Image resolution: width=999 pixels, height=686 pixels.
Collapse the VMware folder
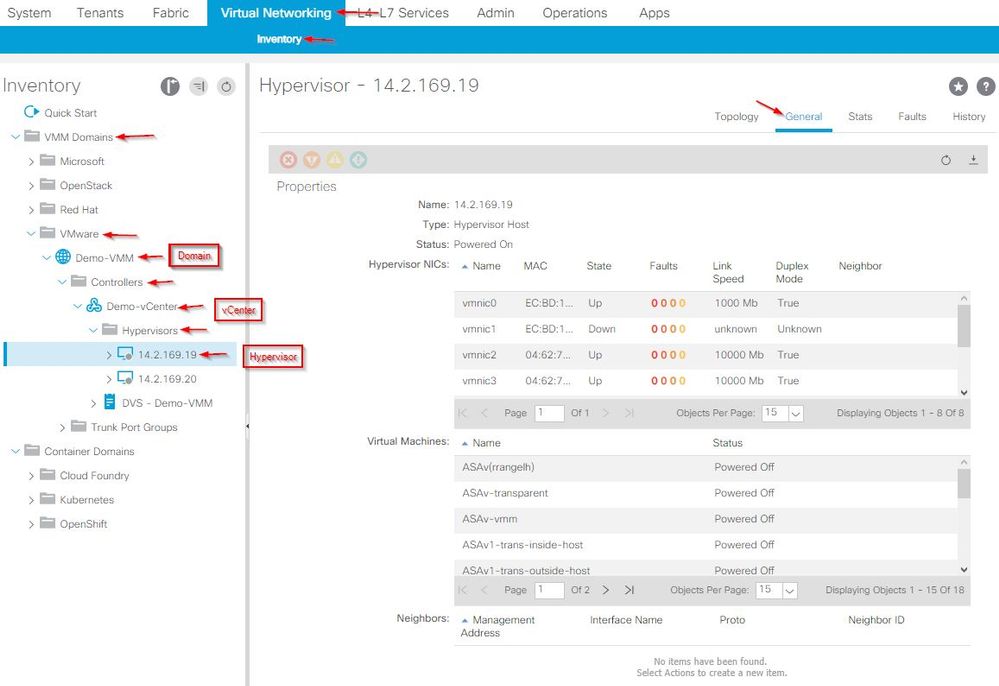31,234
